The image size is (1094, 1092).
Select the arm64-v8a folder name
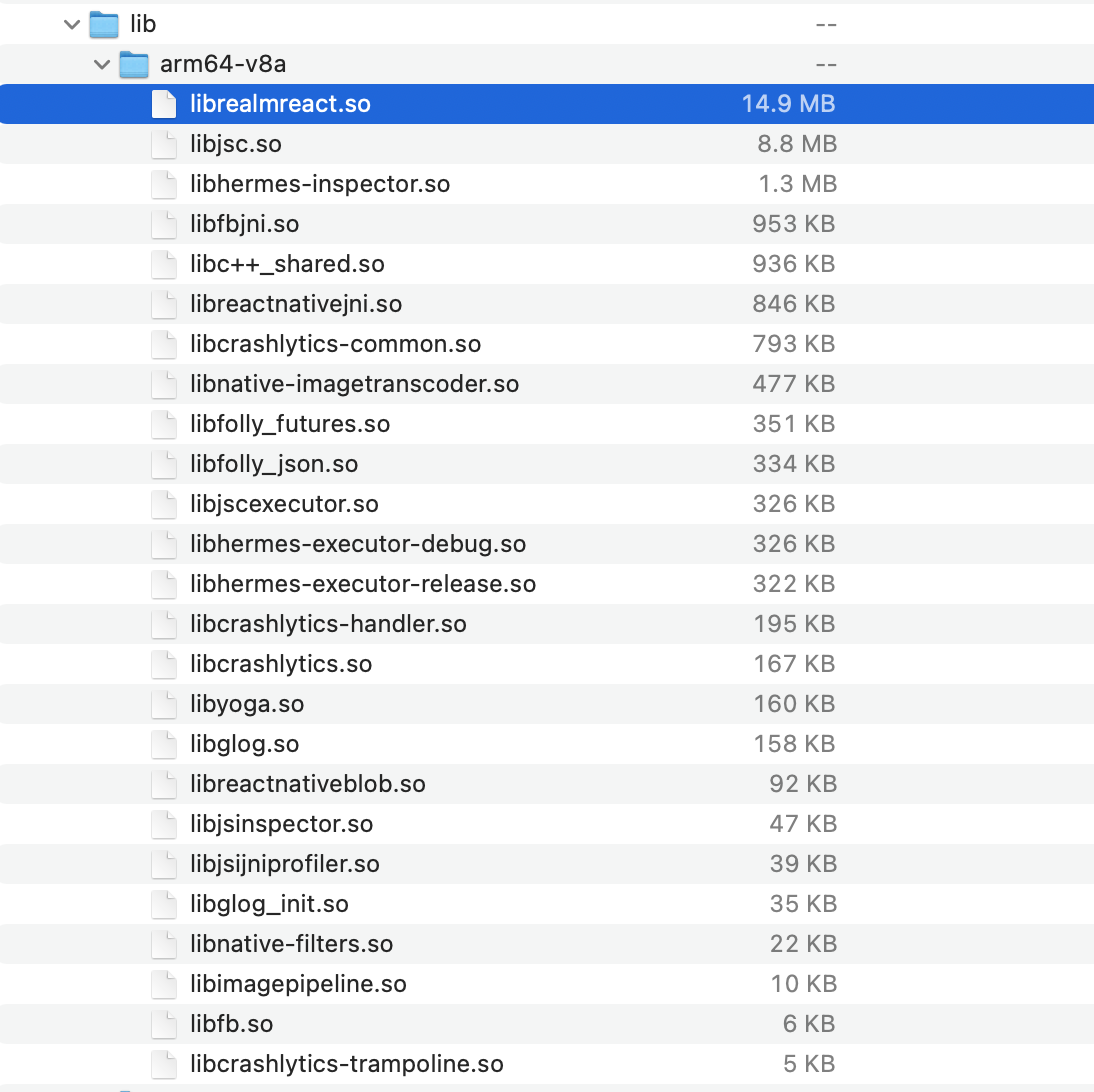click(x=223, y=64)
